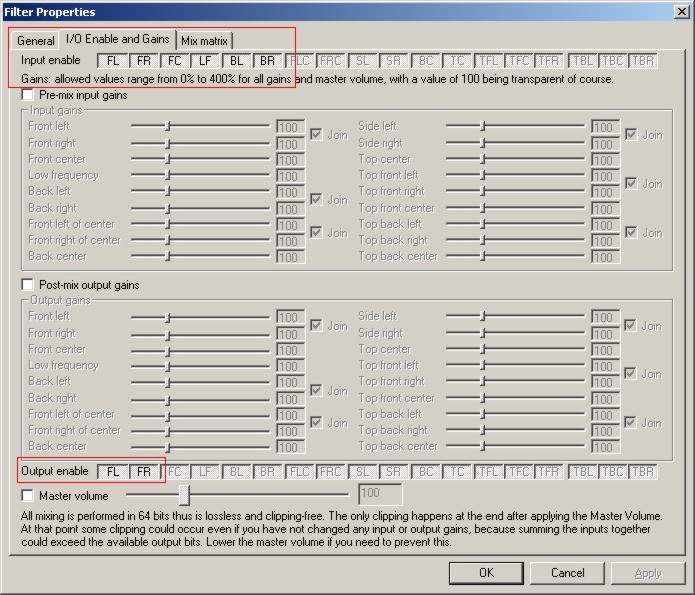Open the Mix matrix tab
This screenshot has height=595, width=695.
click(205, 41)
